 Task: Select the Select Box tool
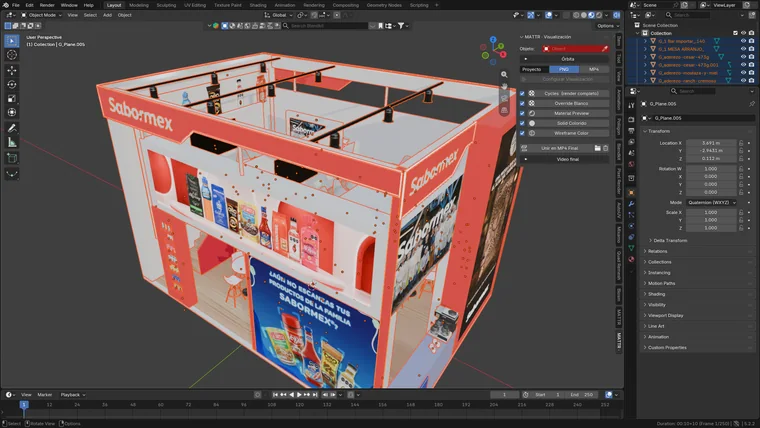[12, 41]
